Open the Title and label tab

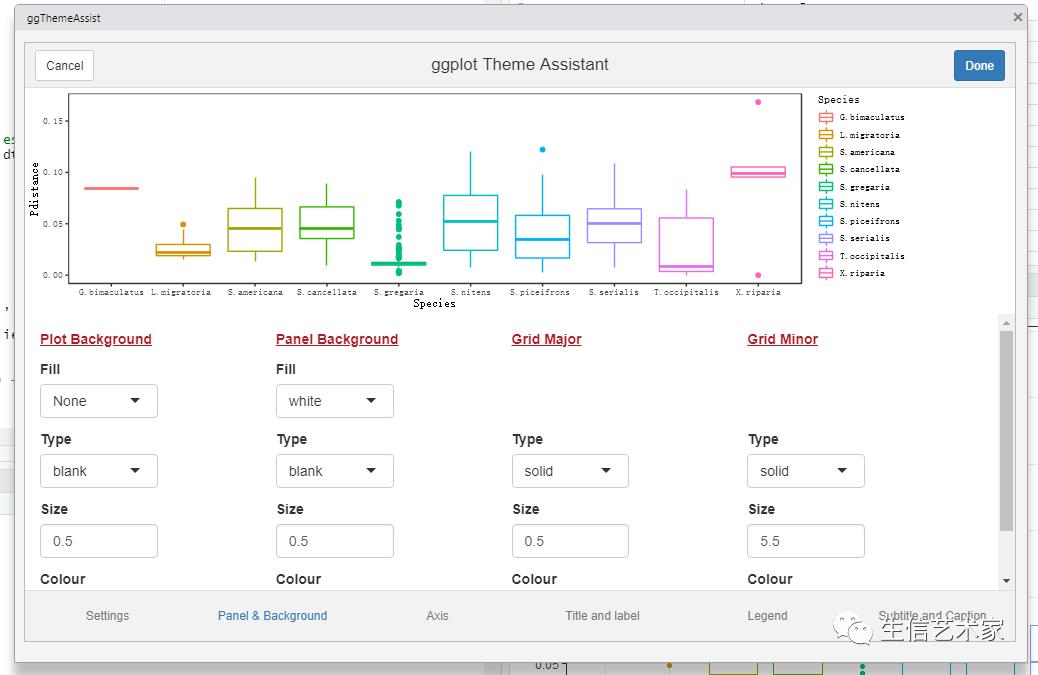point(602,616)
